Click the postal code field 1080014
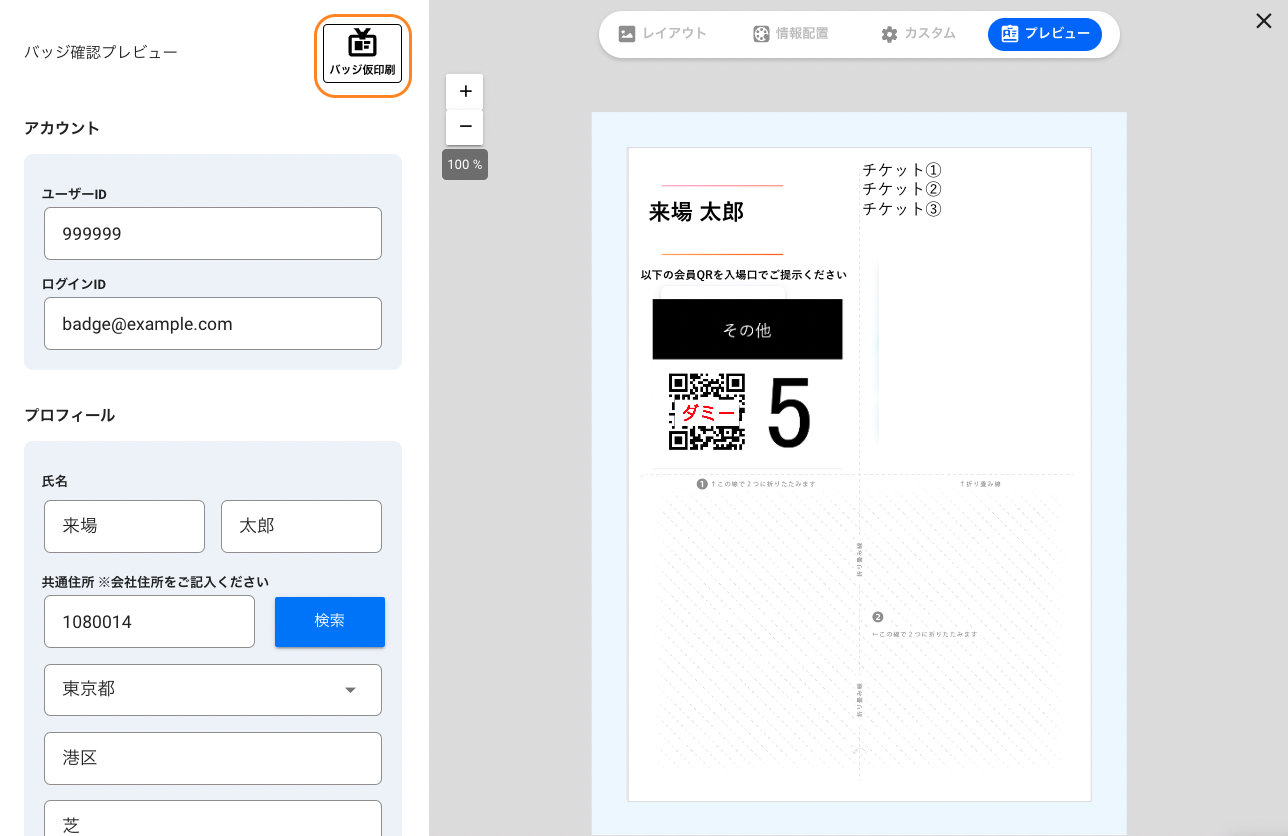 (149, 622)
